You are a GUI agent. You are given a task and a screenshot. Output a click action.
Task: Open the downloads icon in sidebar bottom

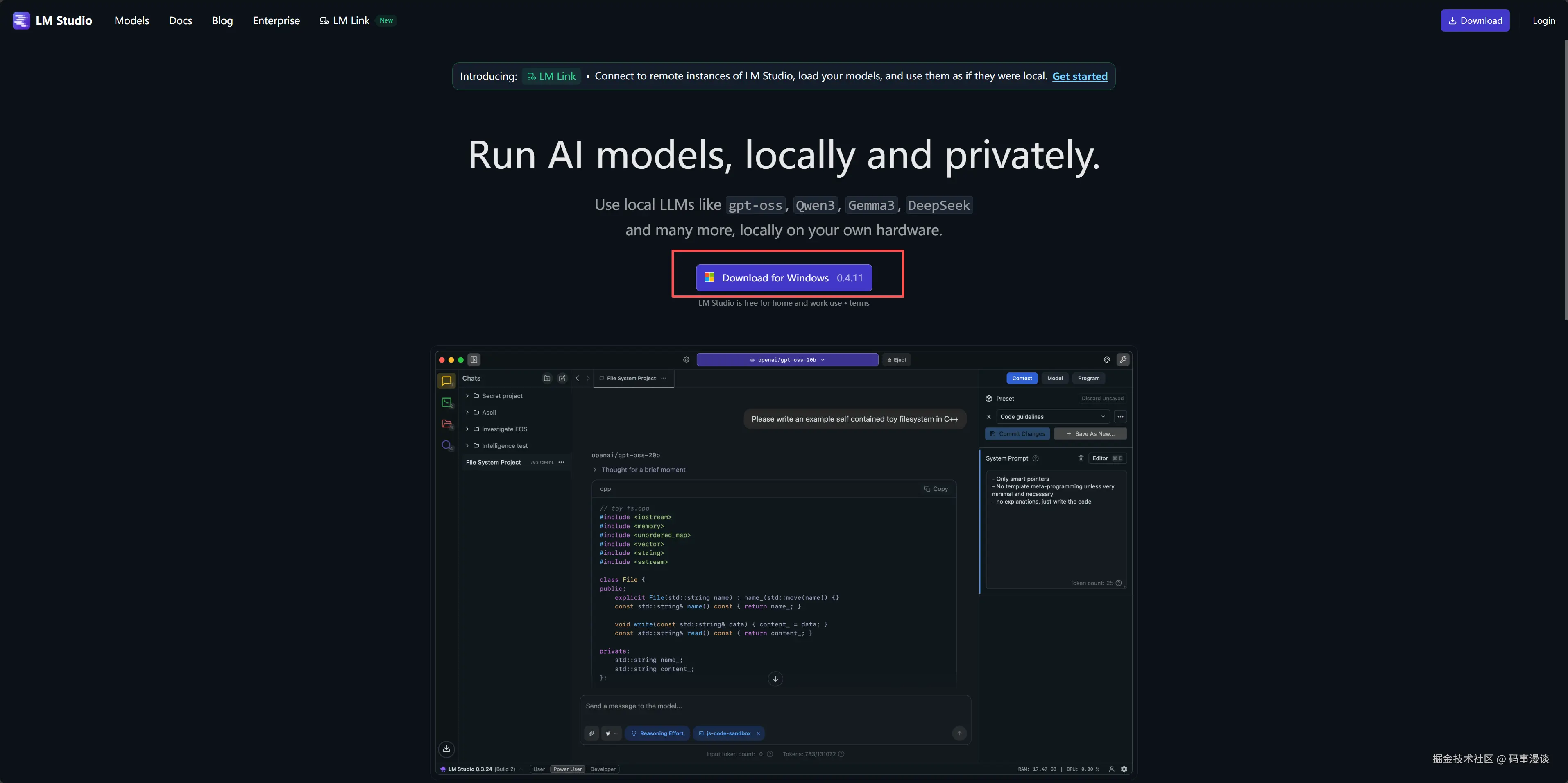click(x=446, y=748)
